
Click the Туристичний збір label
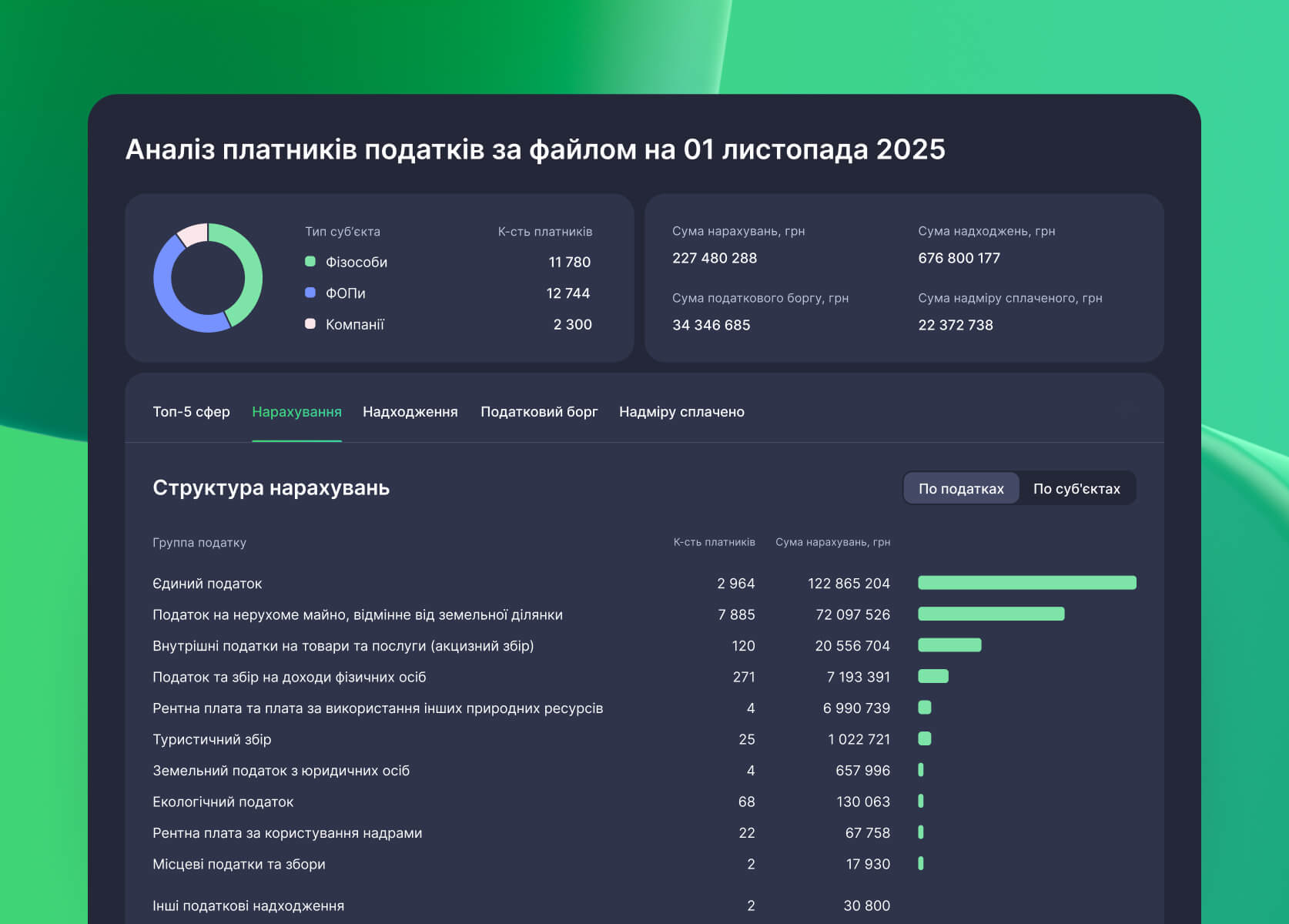coord(212,739)
